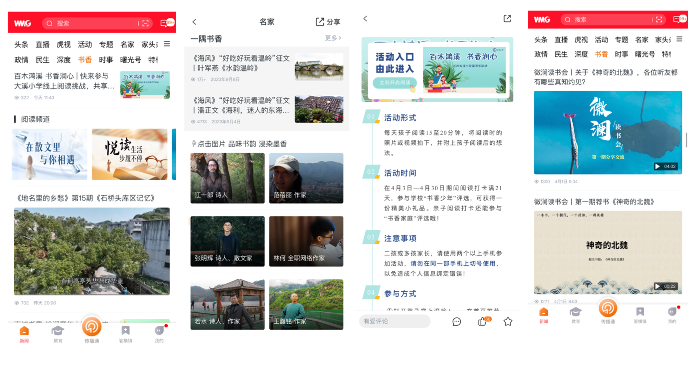Tap the WMG logo on the 阅读频道 screen
The width and height of the screenshot is (699, 378).
[x=23, y=23]
